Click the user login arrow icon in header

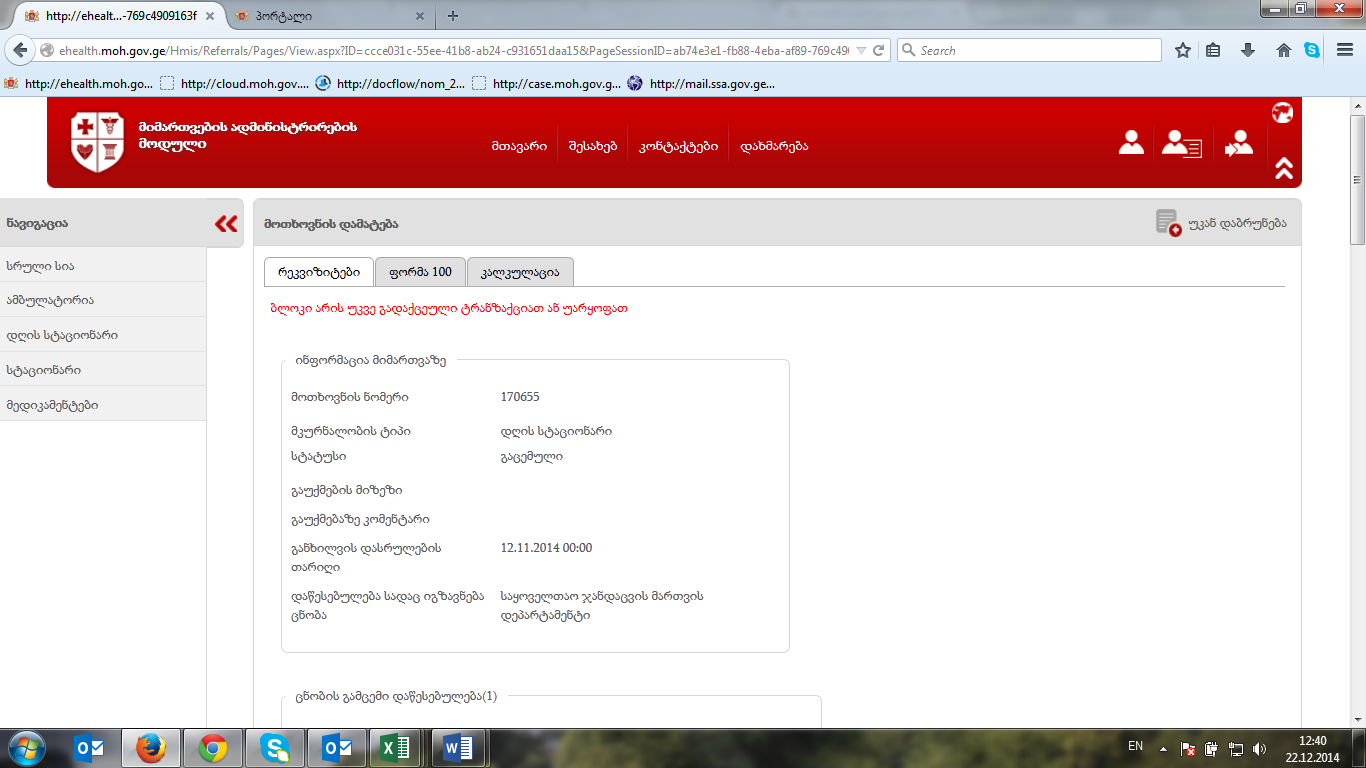click(x=1238, y=144)
